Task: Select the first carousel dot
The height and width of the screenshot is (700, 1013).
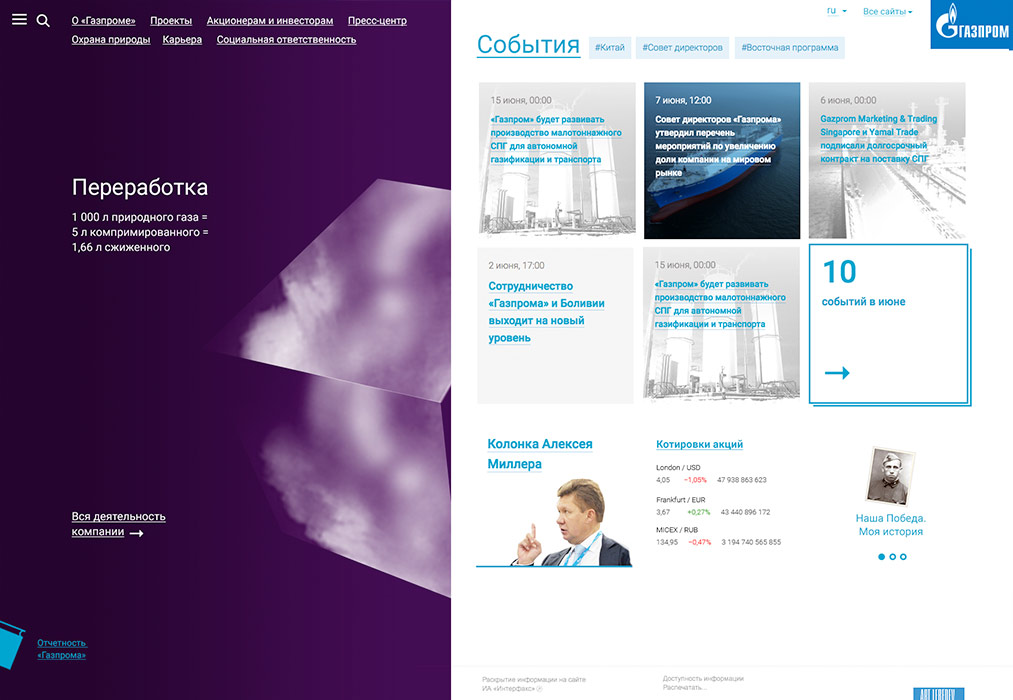Action: [881, 556]
